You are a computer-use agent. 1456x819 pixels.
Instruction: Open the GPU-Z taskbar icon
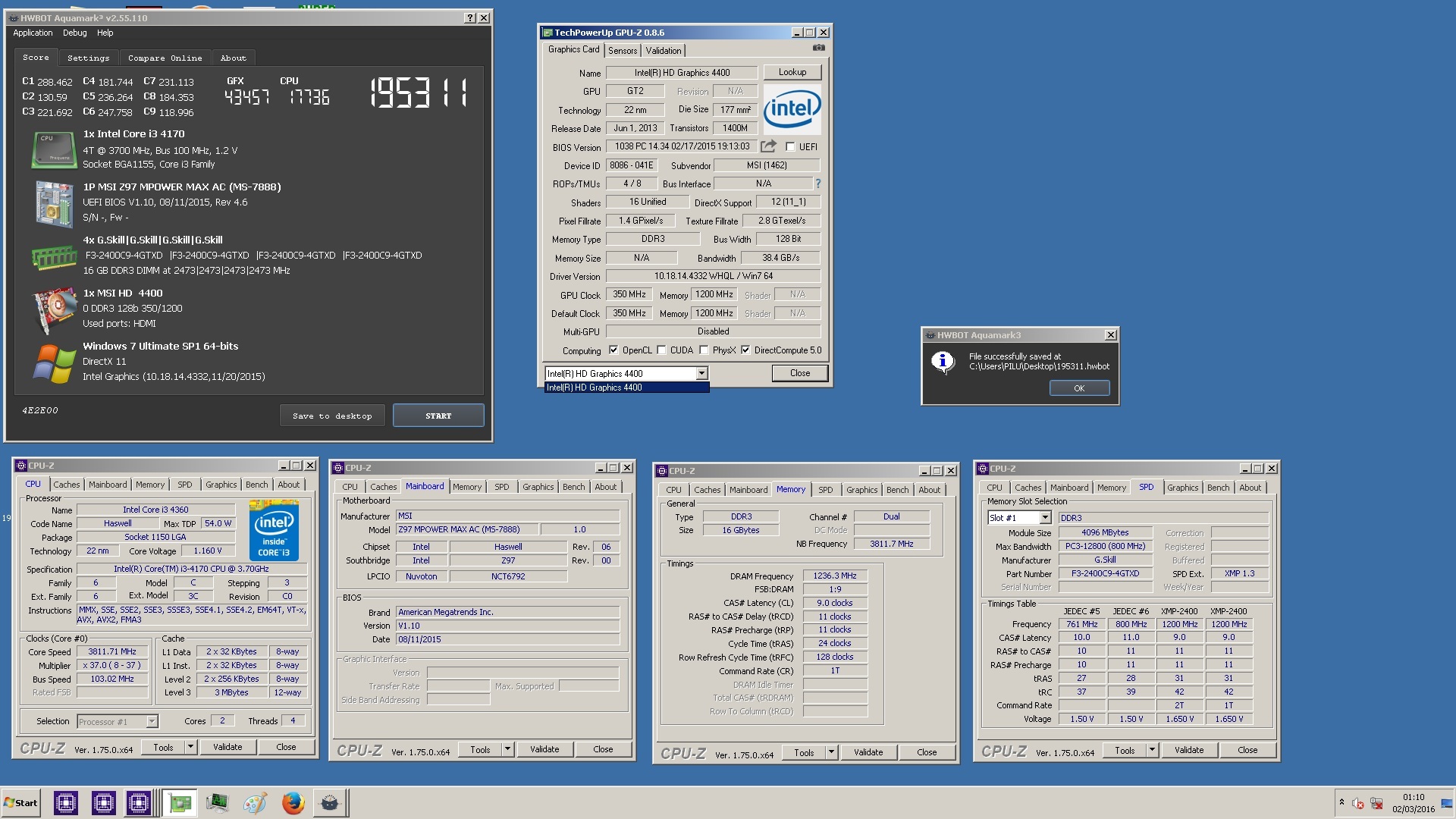(x=180, y=802)
